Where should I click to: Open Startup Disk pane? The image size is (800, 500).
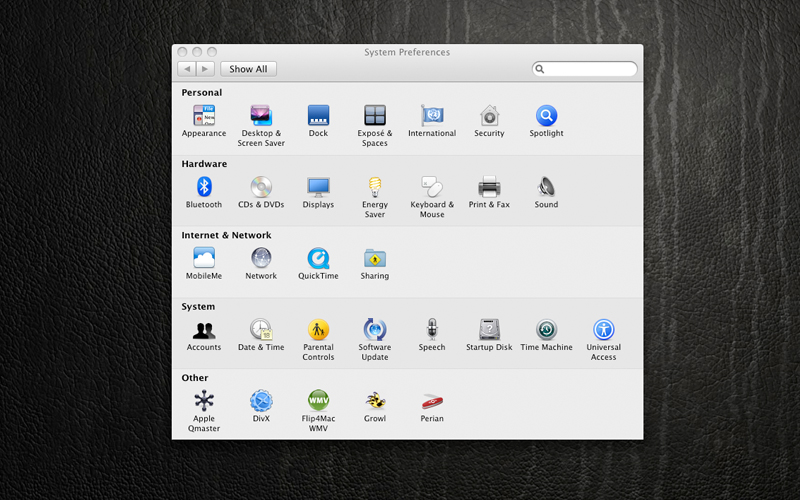(x=489, y=330)
